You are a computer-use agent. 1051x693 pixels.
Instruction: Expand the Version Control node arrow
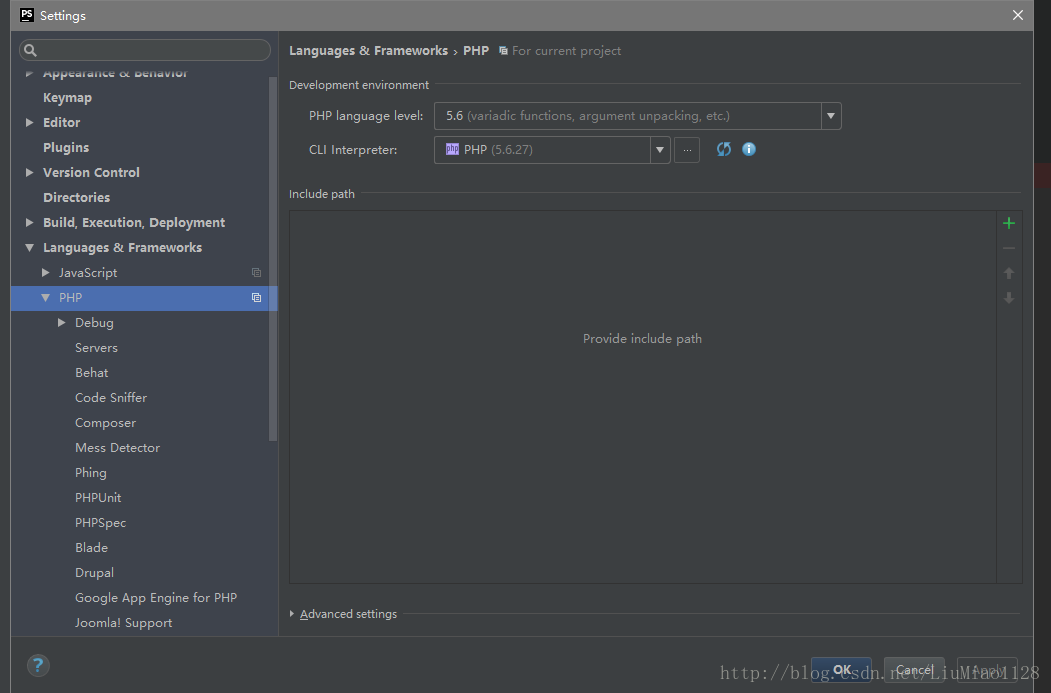pyautogui.click(x=29, y=172)
